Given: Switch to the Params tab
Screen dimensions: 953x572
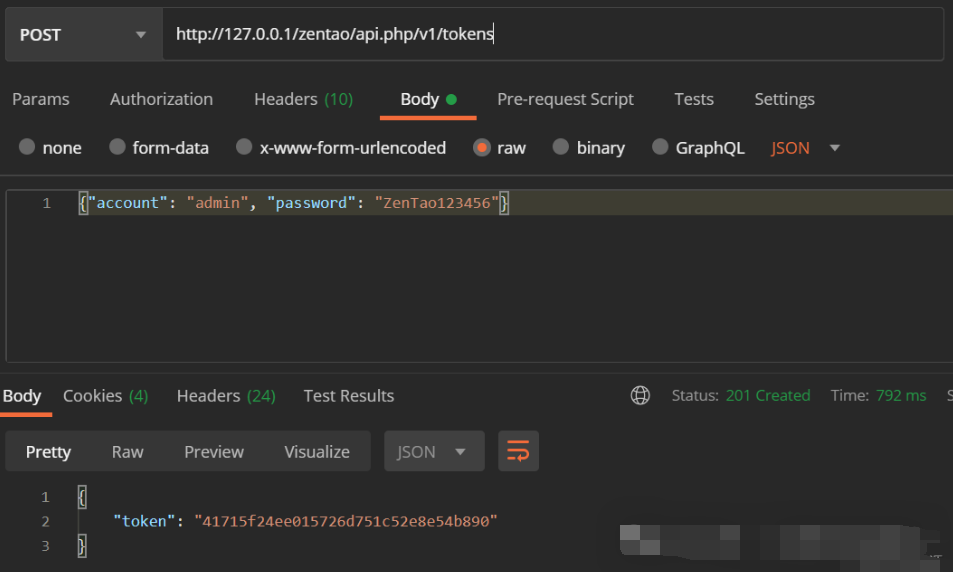Looking at the screenshot, I should [41, 99].
